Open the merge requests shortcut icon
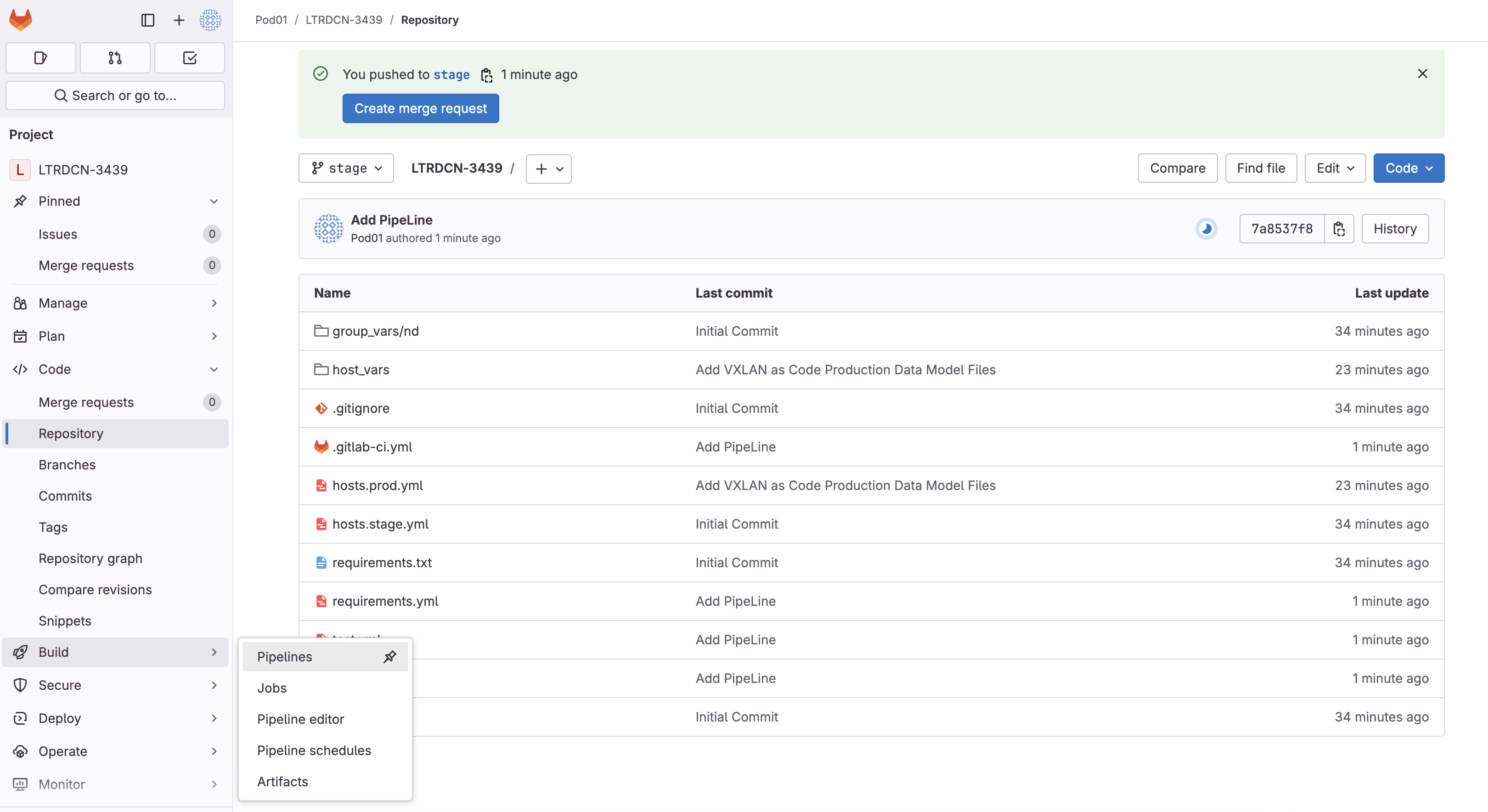This screenshot has width=1488, height=812. [115, 58]
